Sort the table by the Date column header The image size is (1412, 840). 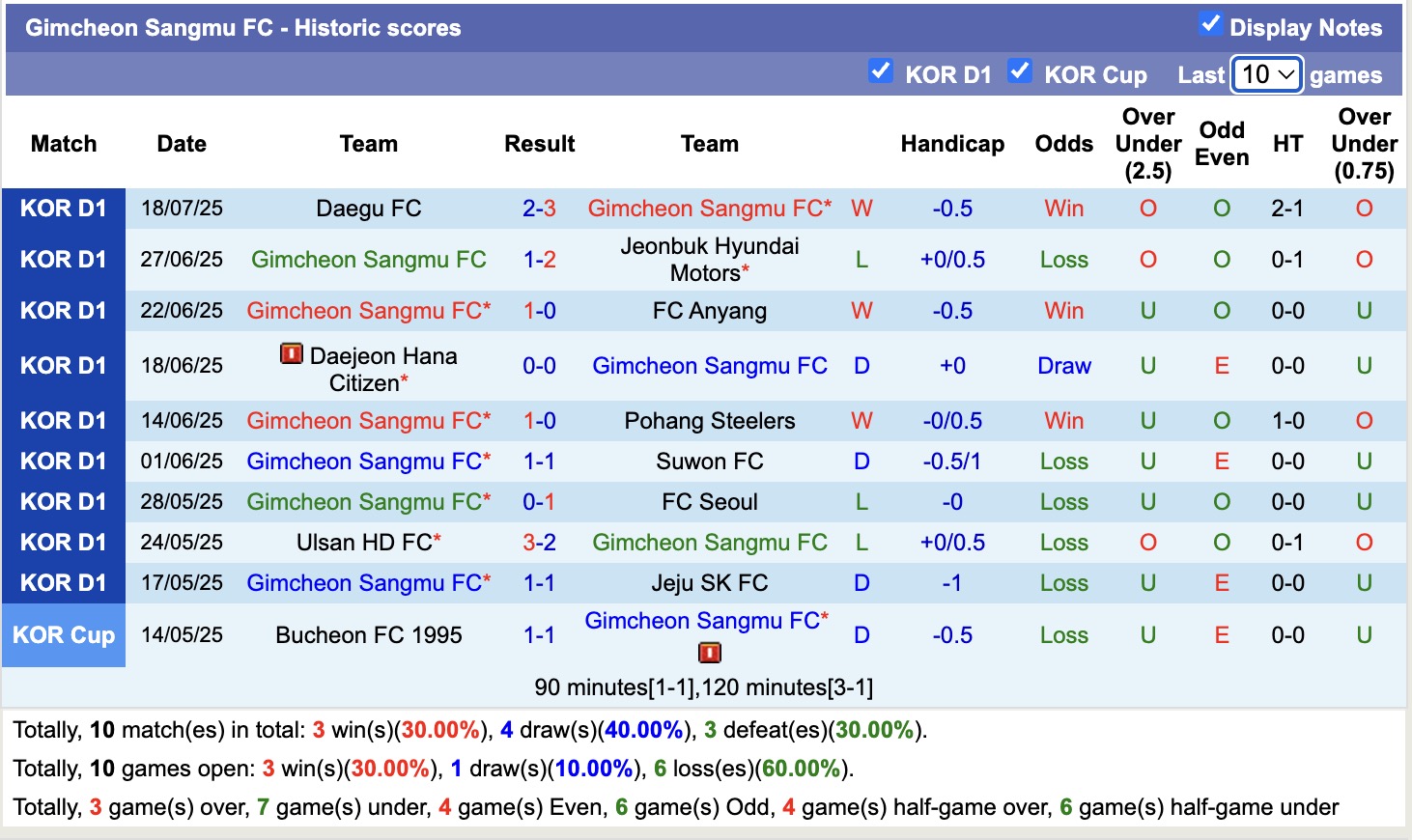click(181, 143)
